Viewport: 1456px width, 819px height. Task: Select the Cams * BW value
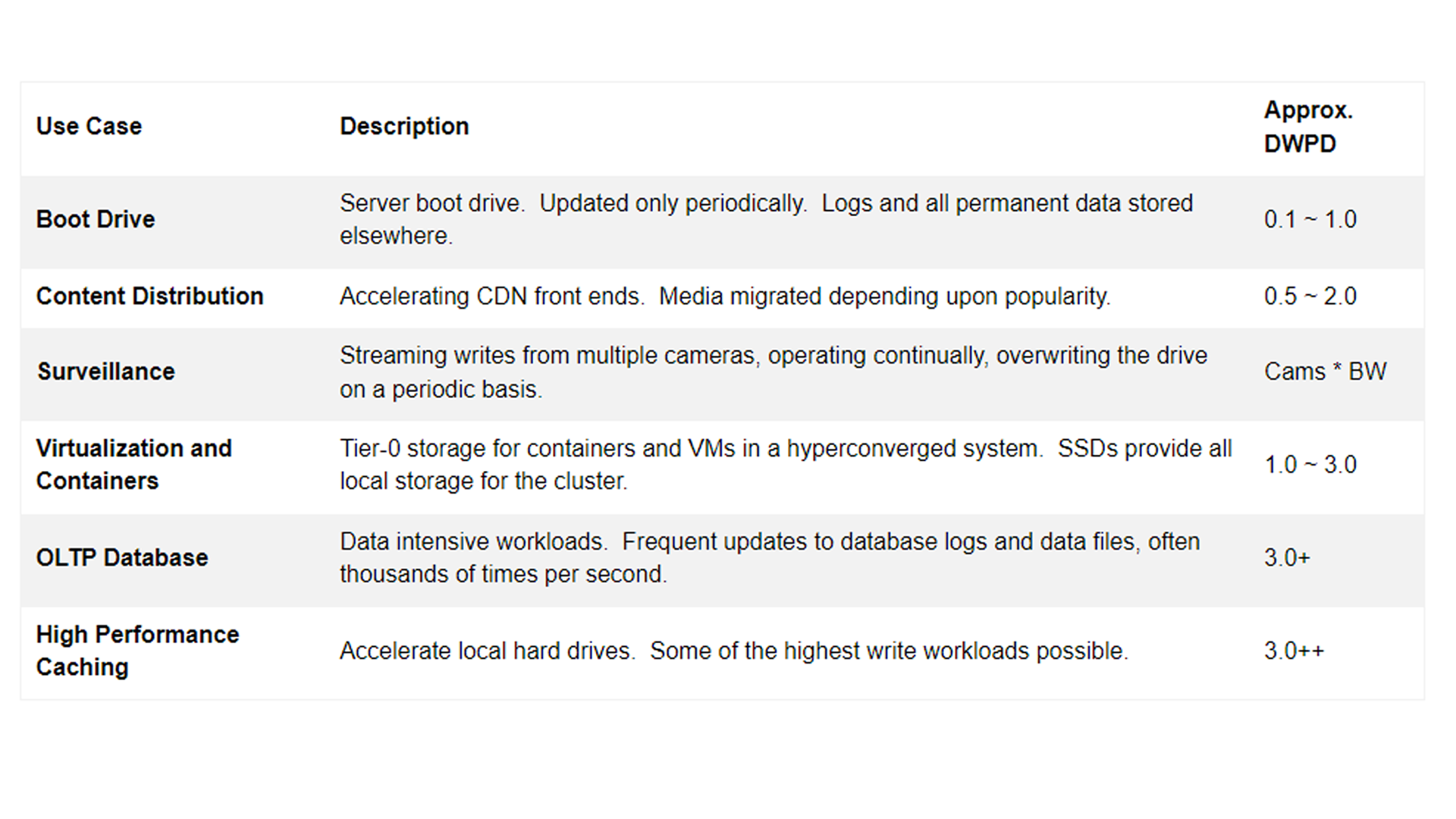[x=1325, y=372]
